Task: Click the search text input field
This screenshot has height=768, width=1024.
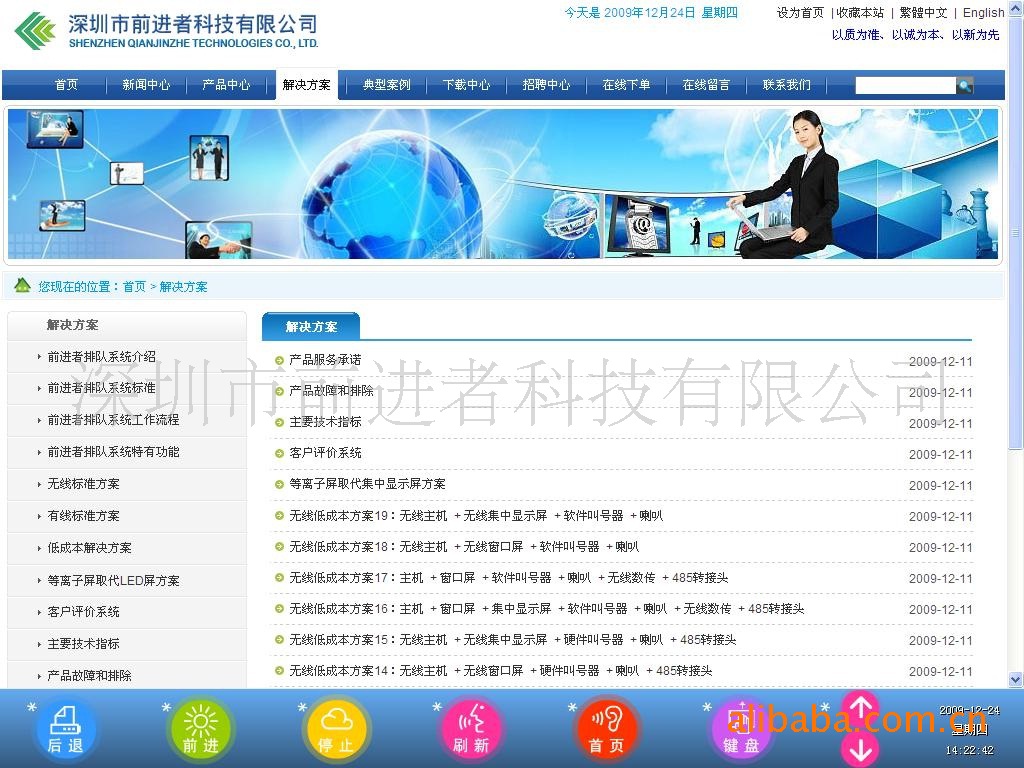Action: point(904,86)
